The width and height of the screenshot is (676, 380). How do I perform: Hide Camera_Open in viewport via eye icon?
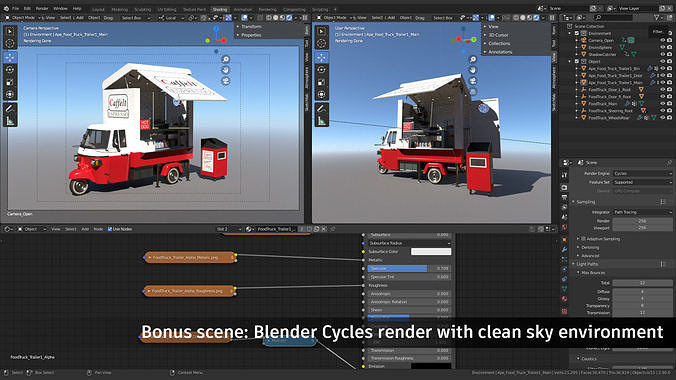coord(662,41)
